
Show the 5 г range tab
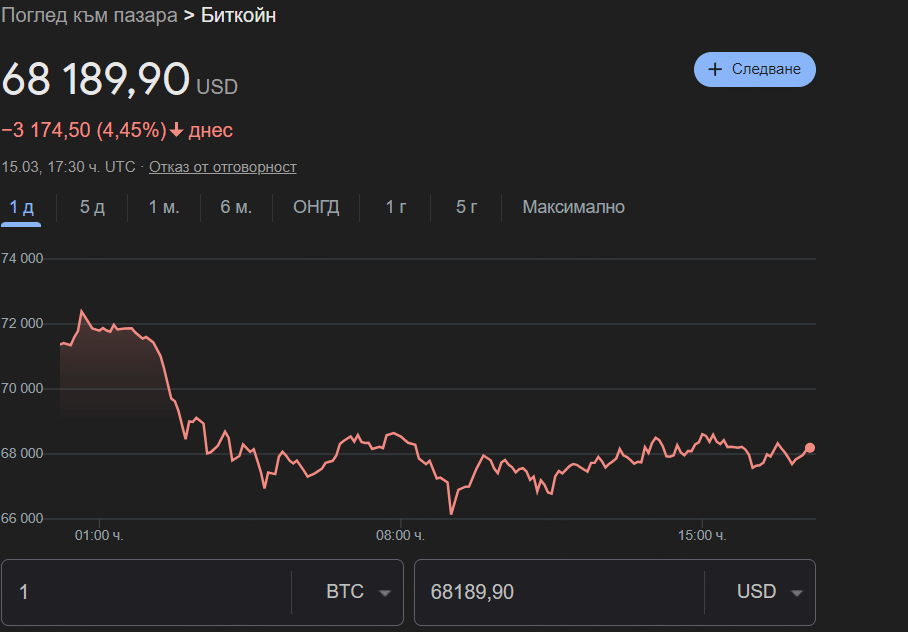click(x=467, y=207)
